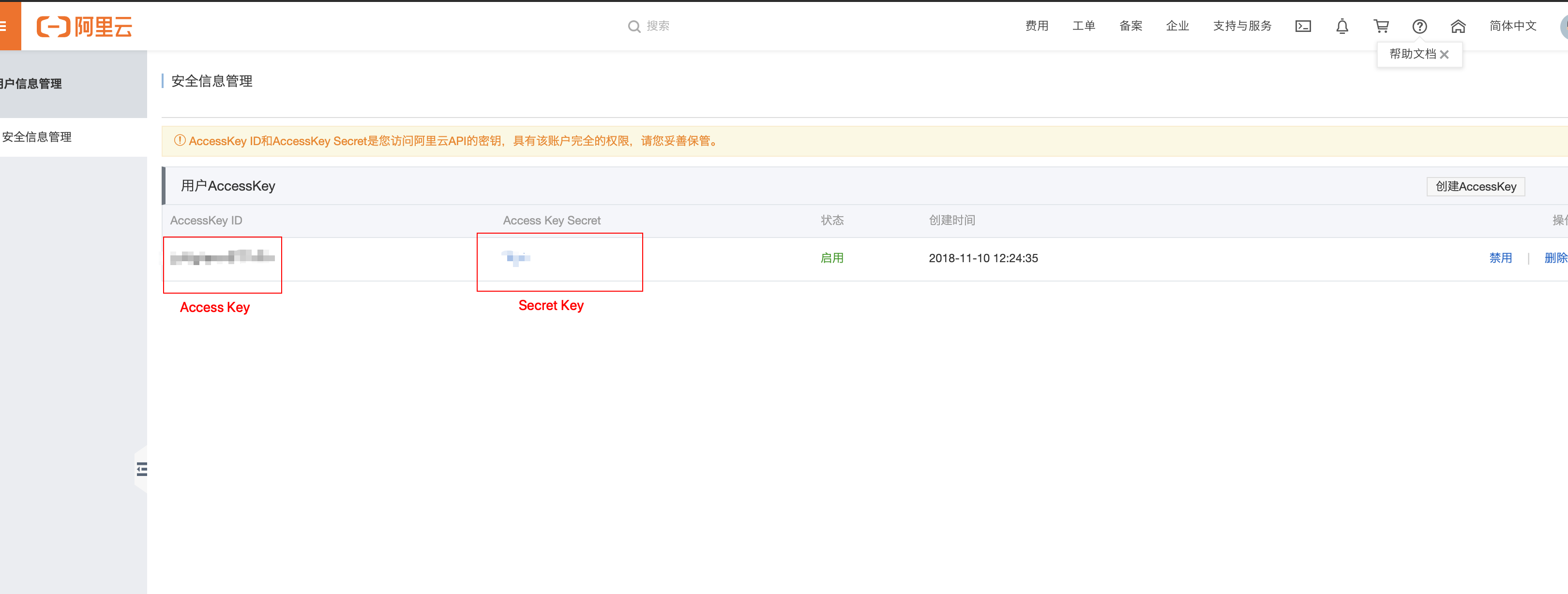This screenshot has width=1568, height=594.
Task: Click the Aliyun 阿里云 logo
Action: [84, 27]
